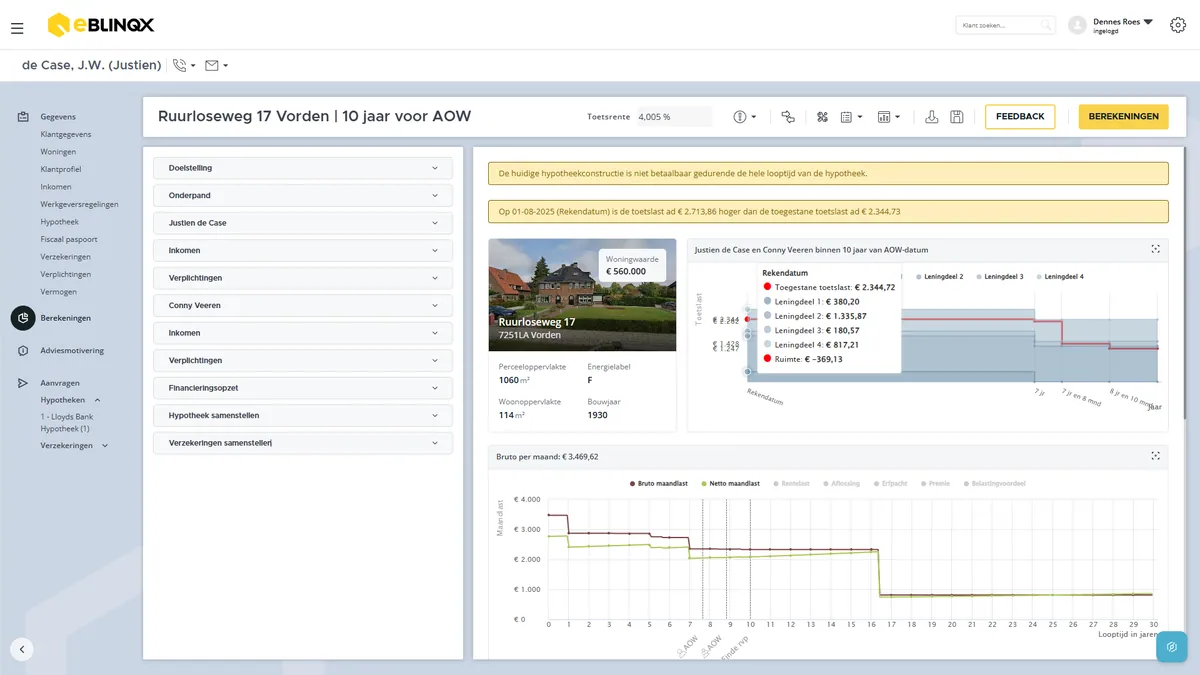Expand the Verzekeringen samensteller section
This screenshot has width=1200, height=675.
click(303, 442)
